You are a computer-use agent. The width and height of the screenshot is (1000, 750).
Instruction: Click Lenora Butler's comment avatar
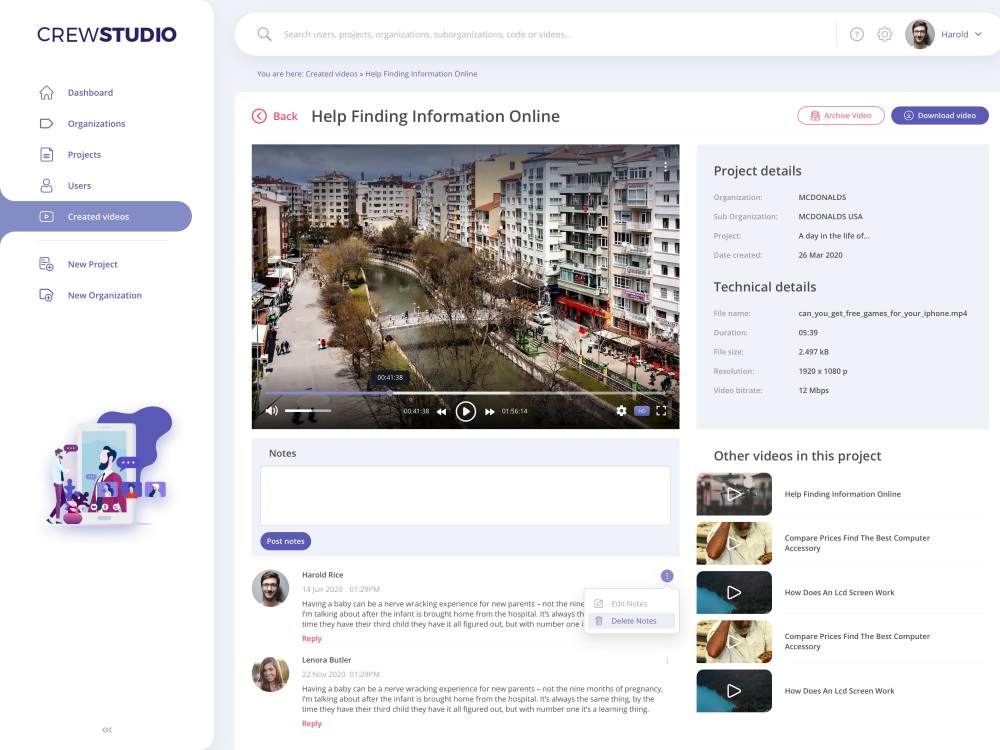point(270,674)
